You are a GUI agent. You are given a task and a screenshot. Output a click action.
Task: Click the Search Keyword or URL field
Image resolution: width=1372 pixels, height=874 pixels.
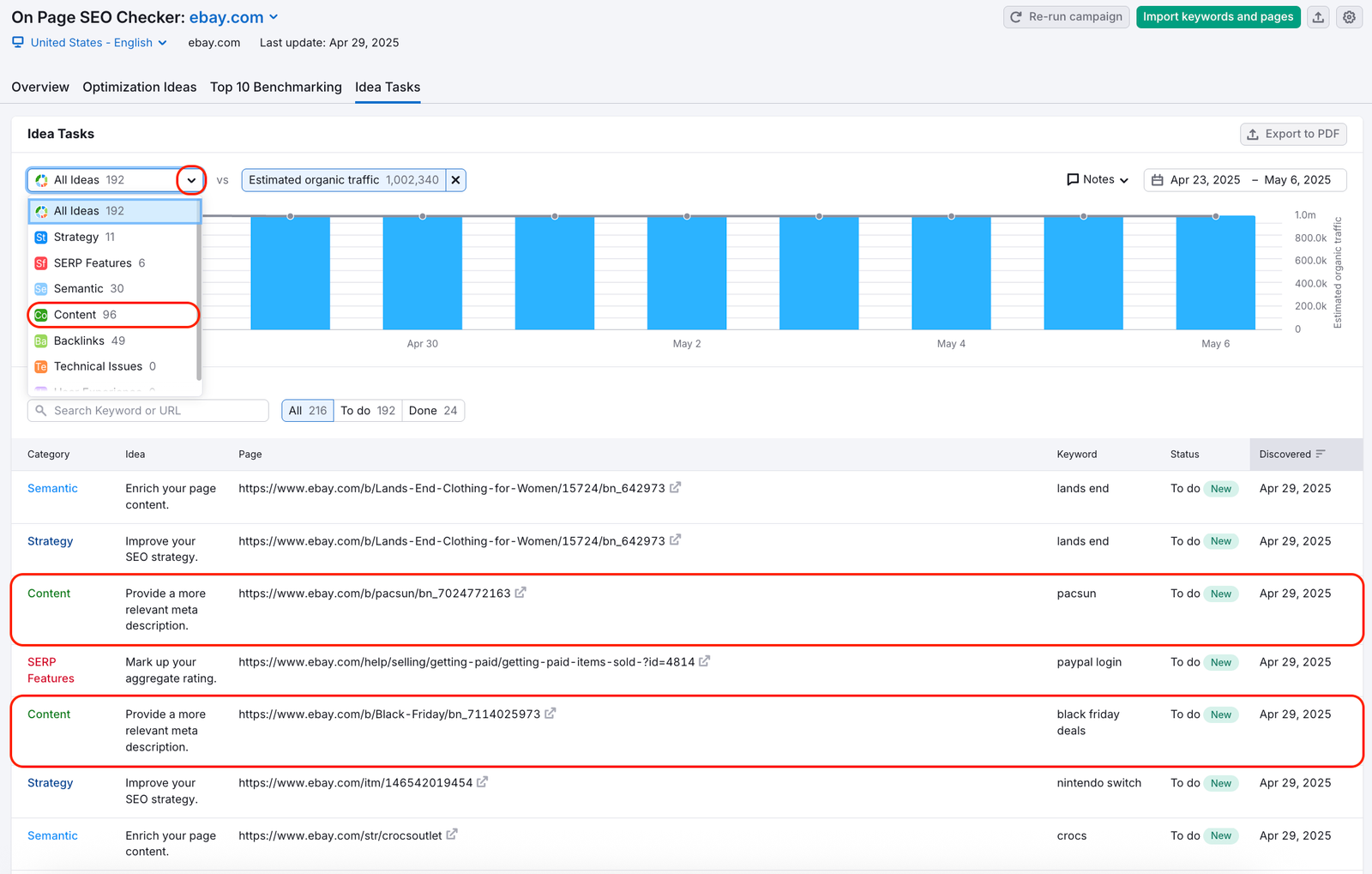(146, 410)
